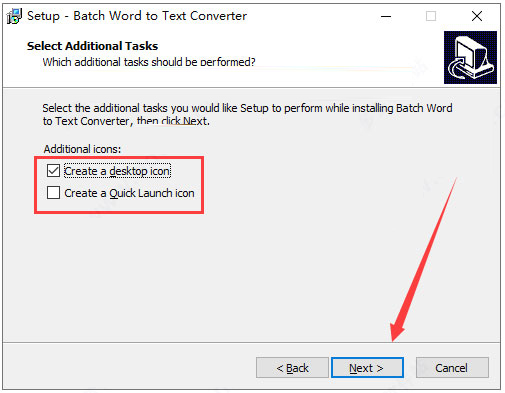Click the window title 'Setup - Batch Word to Text Converter'
The width and height of the screenshot is (505, 393).
[x=137, y=16]
